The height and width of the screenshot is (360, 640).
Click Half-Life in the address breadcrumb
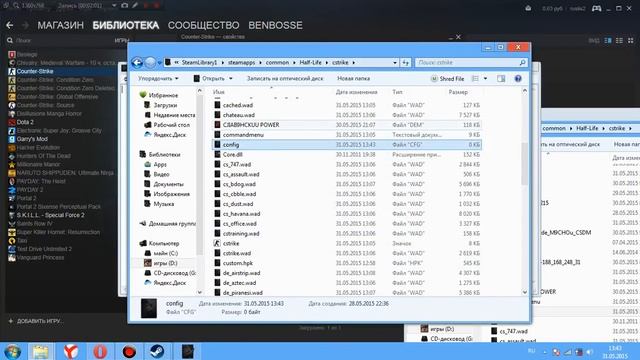click(310, 62)
